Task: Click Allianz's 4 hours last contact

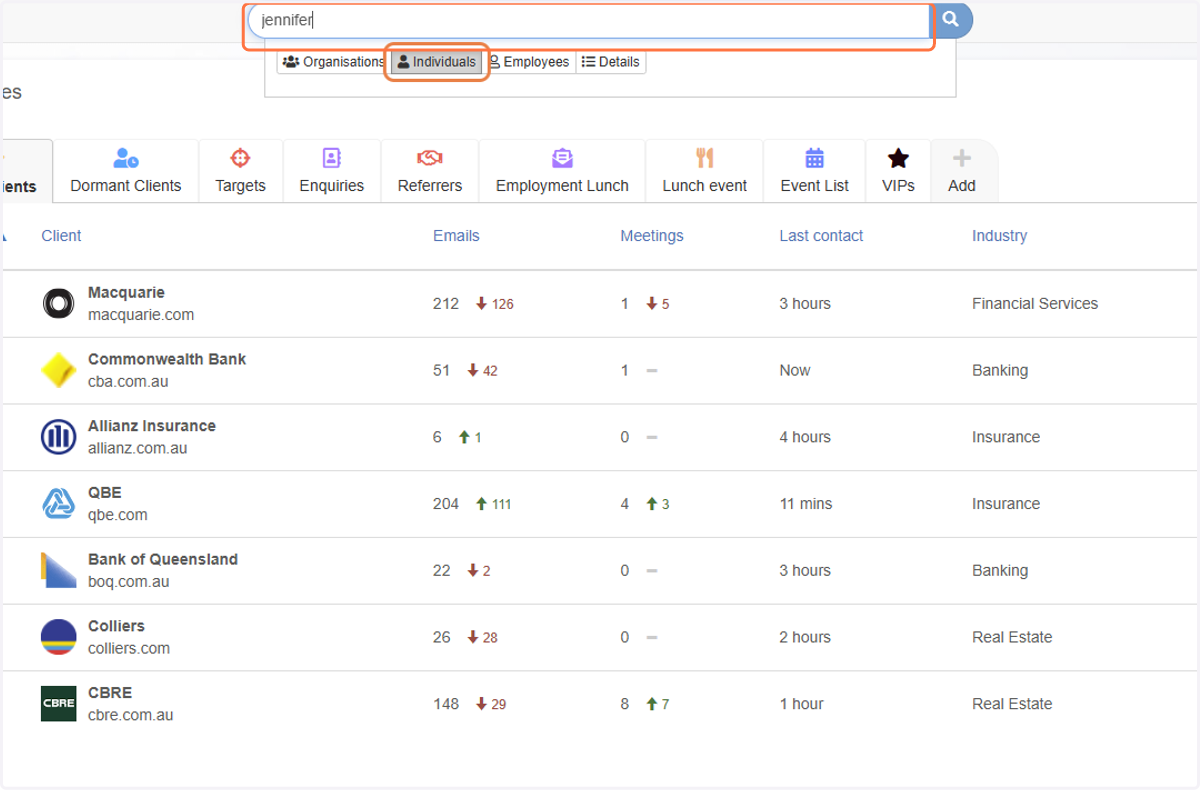Action: coord(805,437)
